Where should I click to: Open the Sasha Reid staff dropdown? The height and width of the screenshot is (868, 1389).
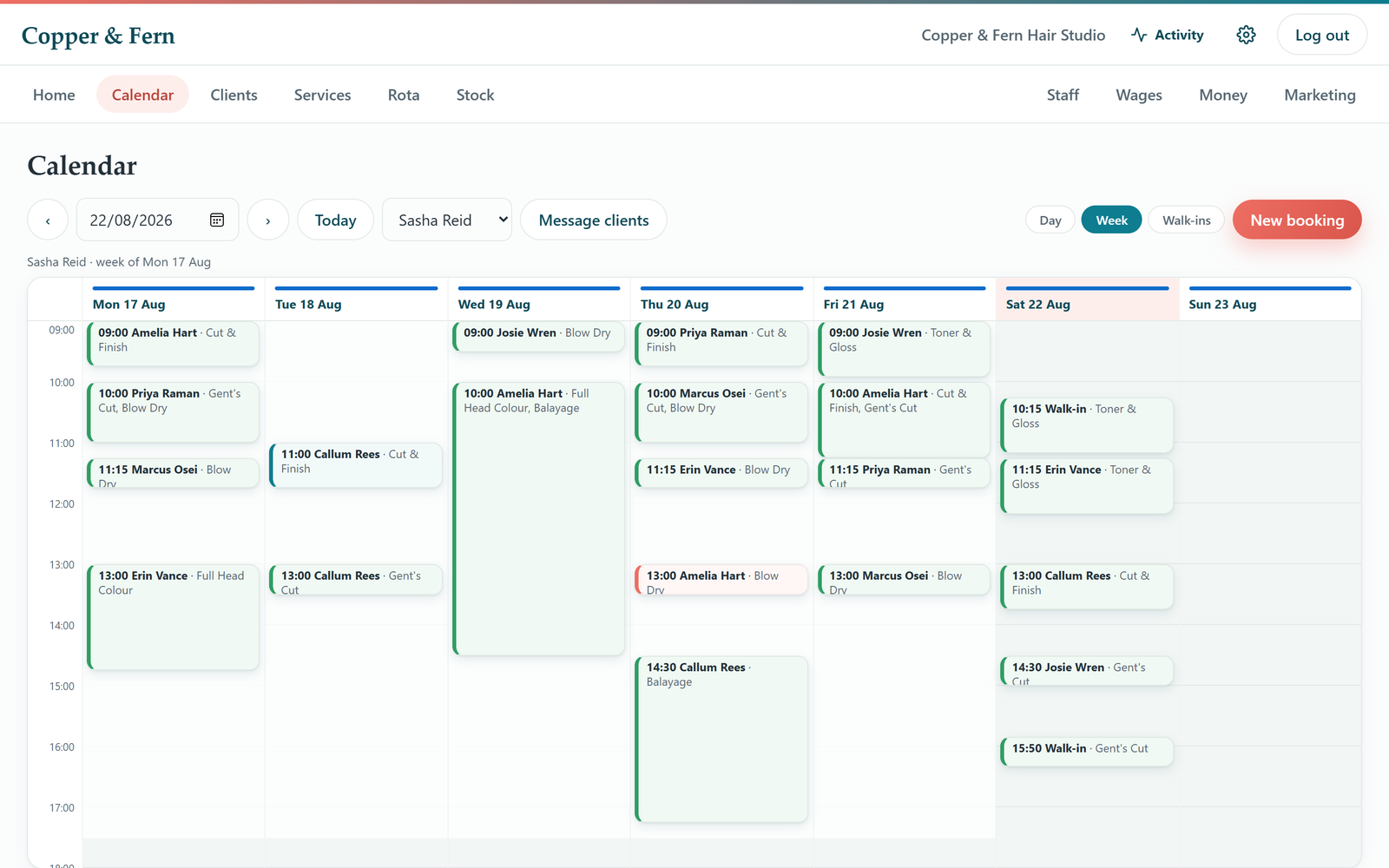[447, 220]
